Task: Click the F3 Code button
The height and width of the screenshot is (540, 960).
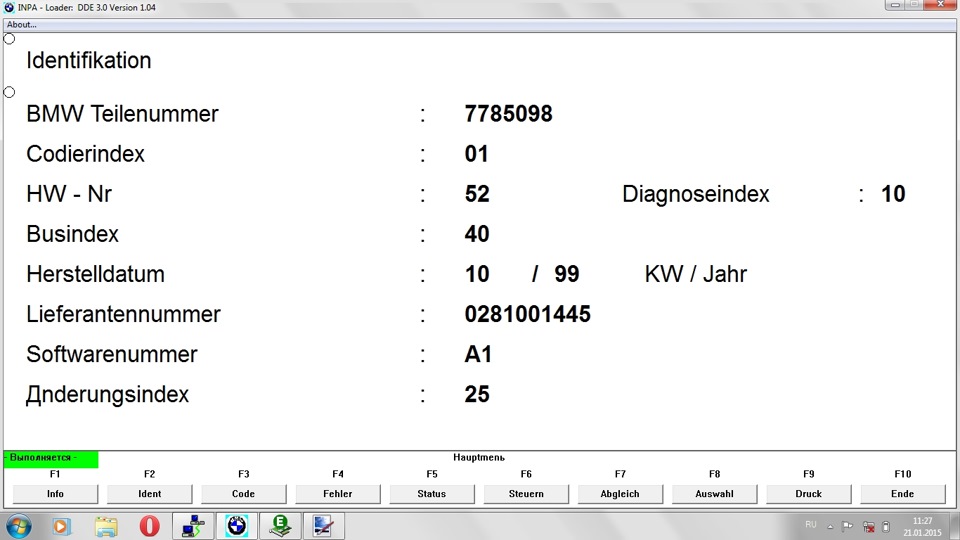Action: 244,493
